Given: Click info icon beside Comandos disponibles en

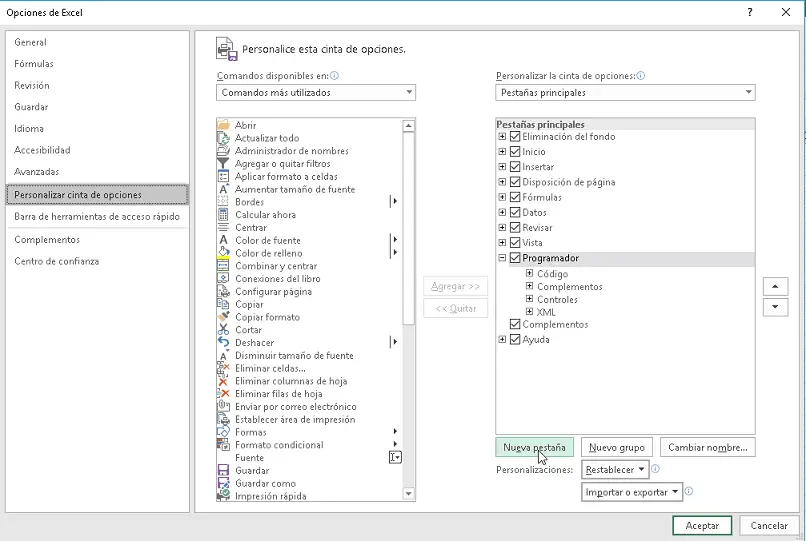Looking at the screenshot, I should [334, 76].
